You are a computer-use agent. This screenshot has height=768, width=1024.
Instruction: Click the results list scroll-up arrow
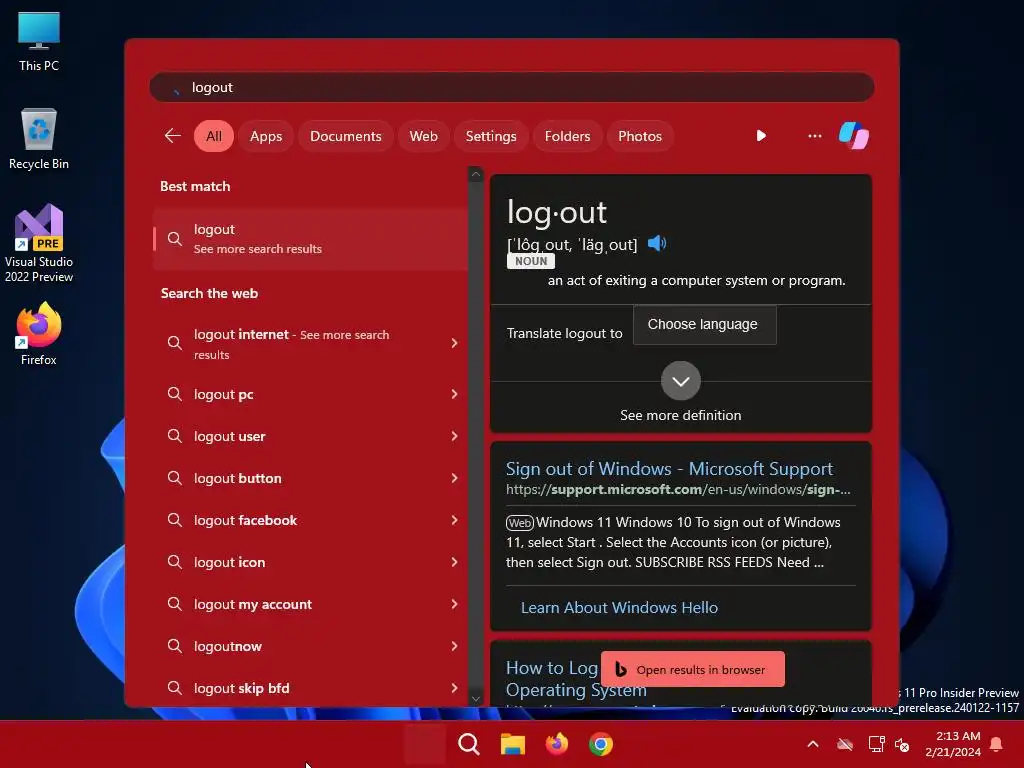[x=475, y=174]
